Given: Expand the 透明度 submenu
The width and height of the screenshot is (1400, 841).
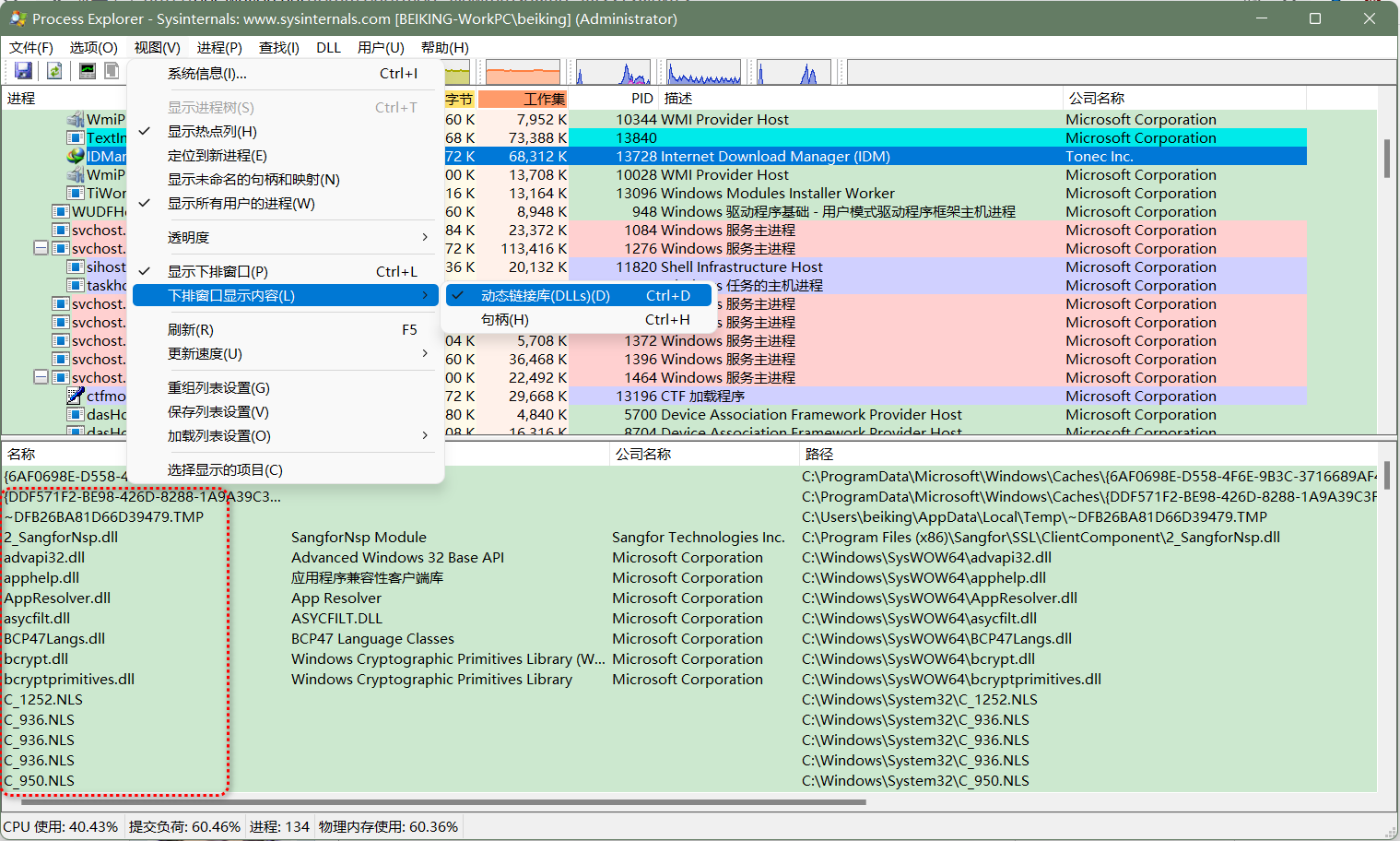Looking at the screenshot, I should pyautogui.click(x=286, y=238).
